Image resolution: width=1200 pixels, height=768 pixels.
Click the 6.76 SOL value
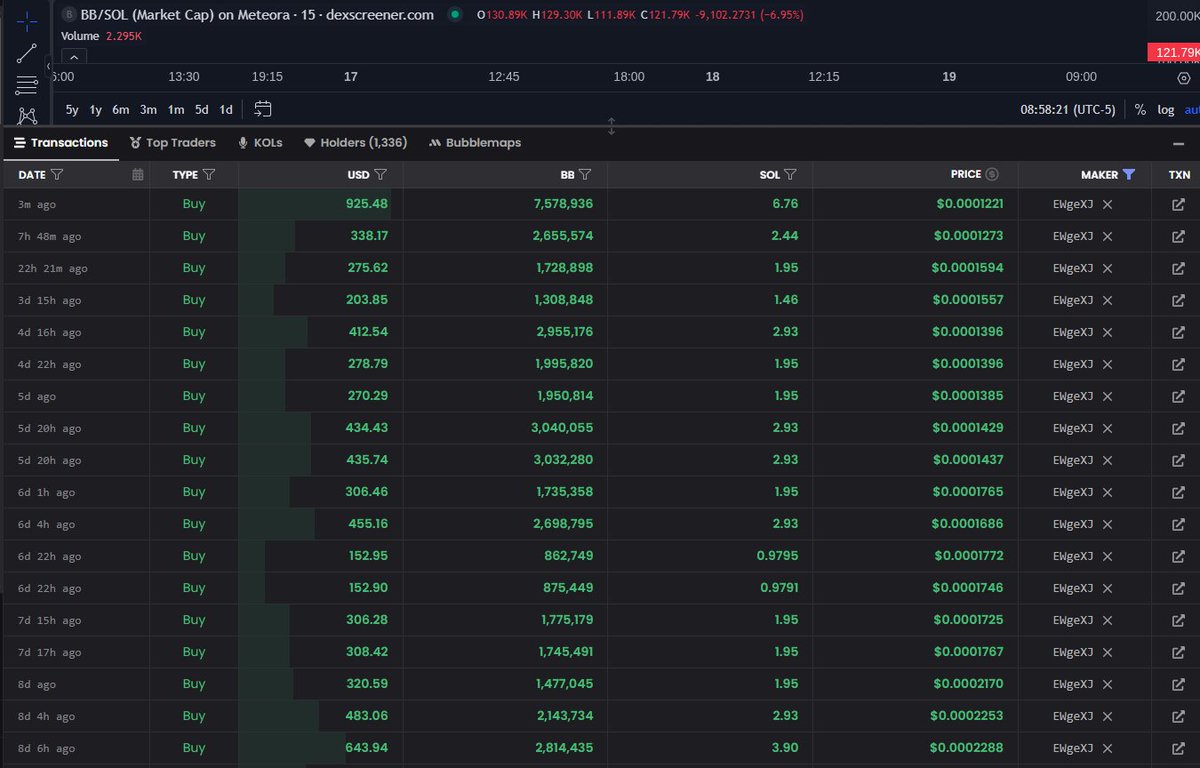pyautogui.click(x=786, y=204)
